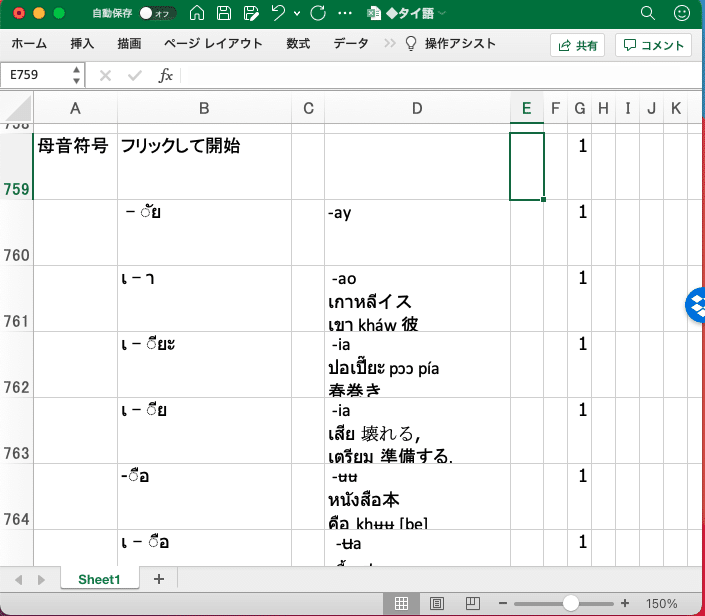The width and height of the screenshot is (705, 616).
Task: Click the 共有 share button
Action: pyautogui.click(x=577, y=45)
